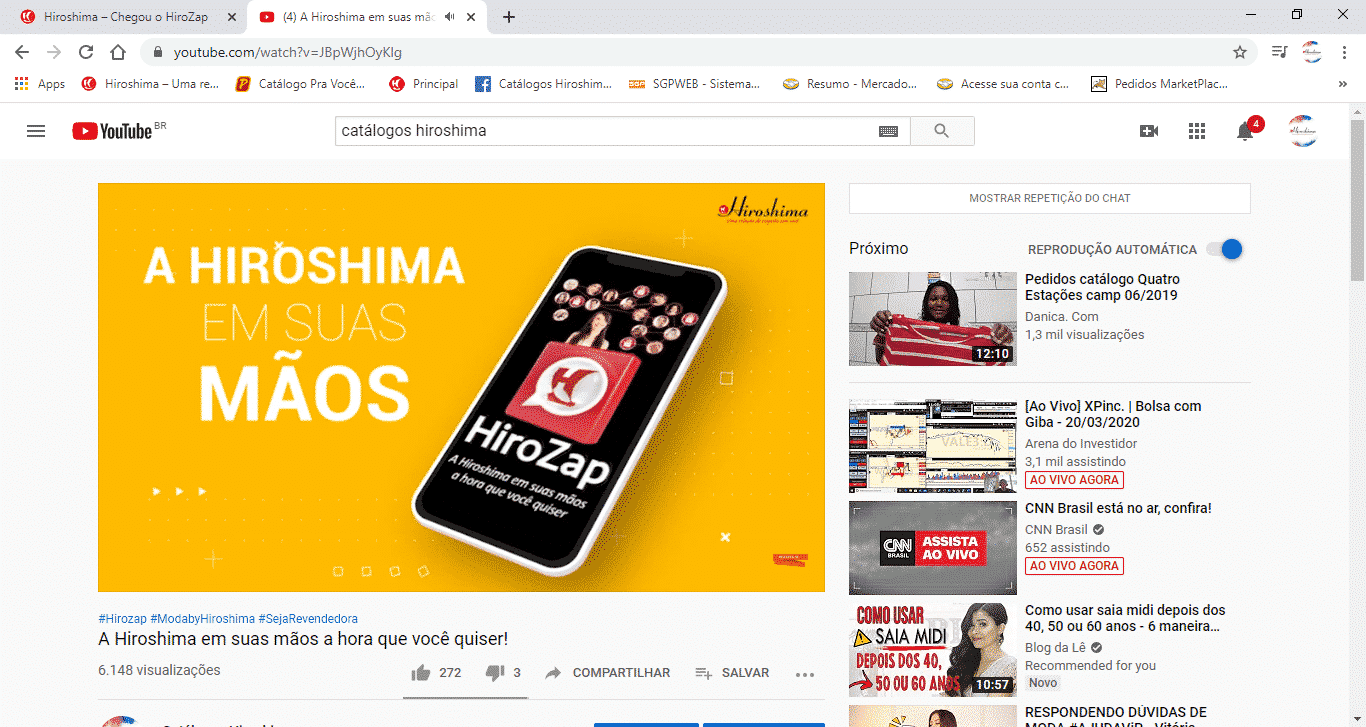The image size is (1366, 727).
Task: Click the address bar URL
Action: point(288,52)
